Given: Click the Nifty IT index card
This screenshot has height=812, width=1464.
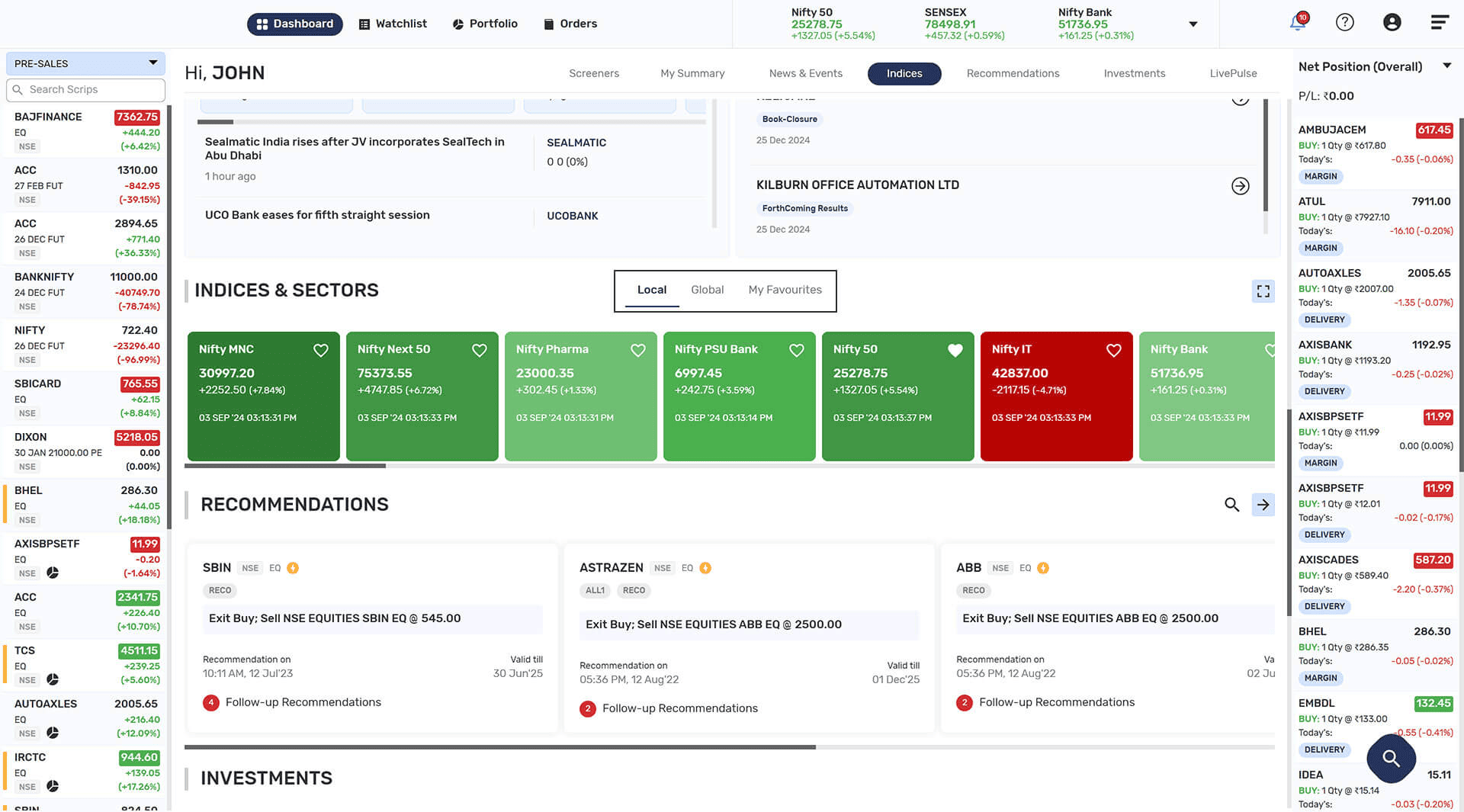Looking at the screenshot, I should [x=1056, y=396].
